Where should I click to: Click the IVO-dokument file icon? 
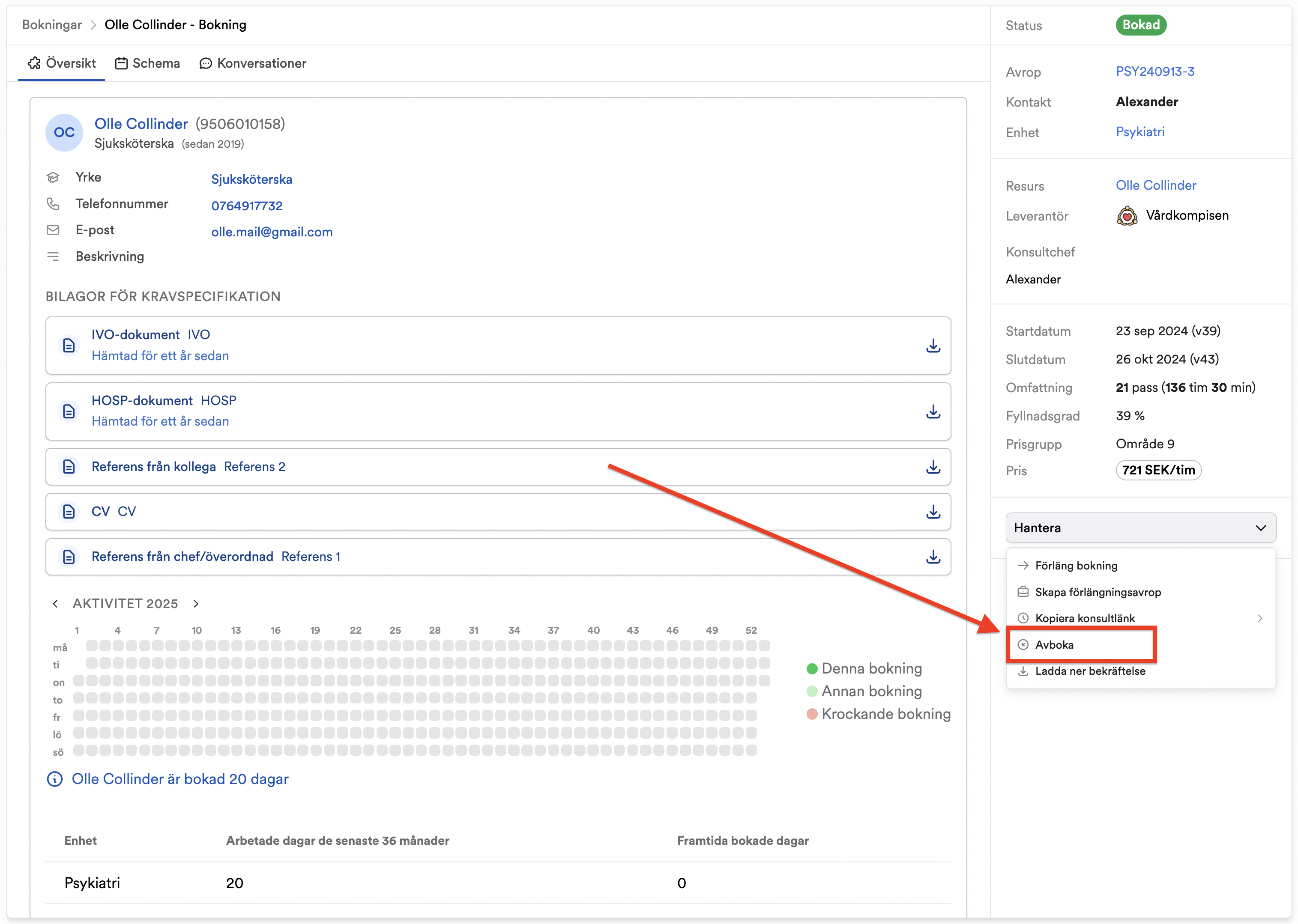click(x=69, y=346)
